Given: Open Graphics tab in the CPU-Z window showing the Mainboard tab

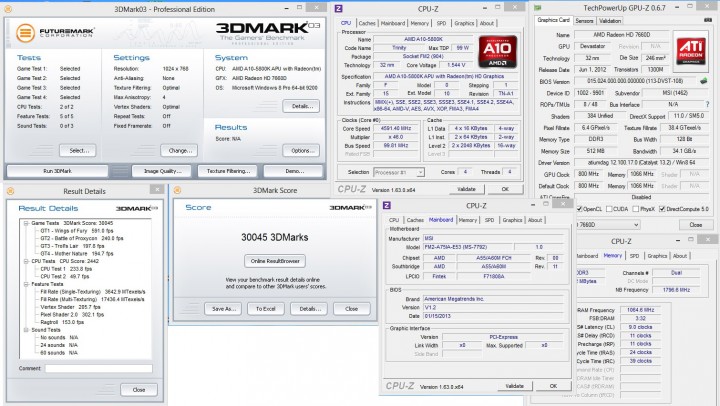Looking at the screenshot, I should click(512, 220).
